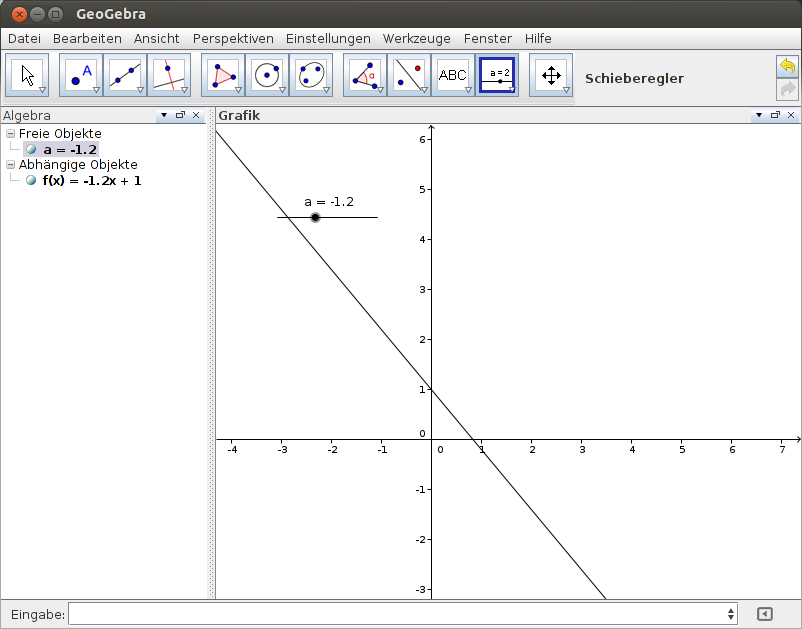Open the Algebra panel options dropdown
The image size is (802, 629).
pyautogui.click(x=163, y=115)
